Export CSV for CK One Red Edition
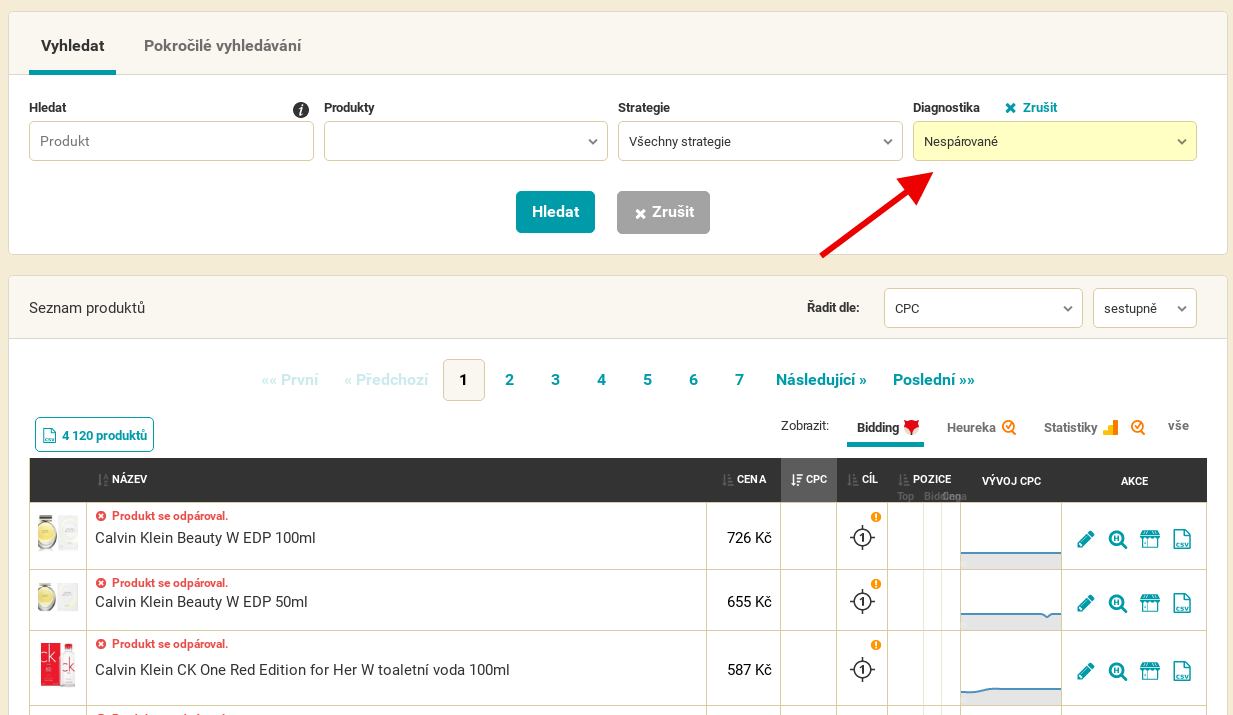 [1182, 671]
